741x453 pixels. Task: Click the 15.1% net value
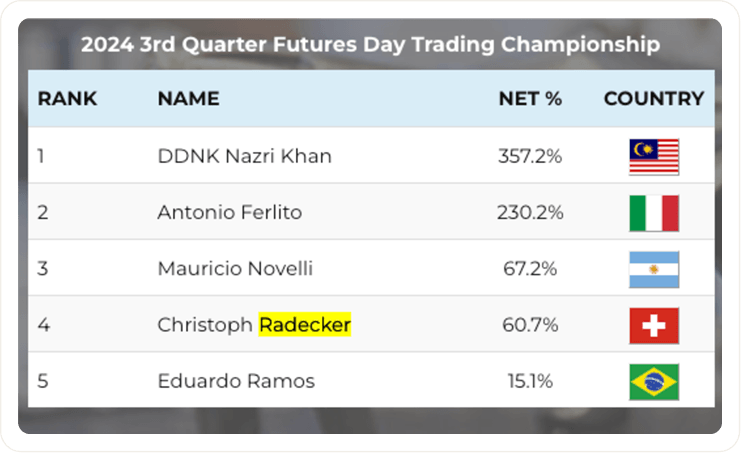(x=535, y=381)
